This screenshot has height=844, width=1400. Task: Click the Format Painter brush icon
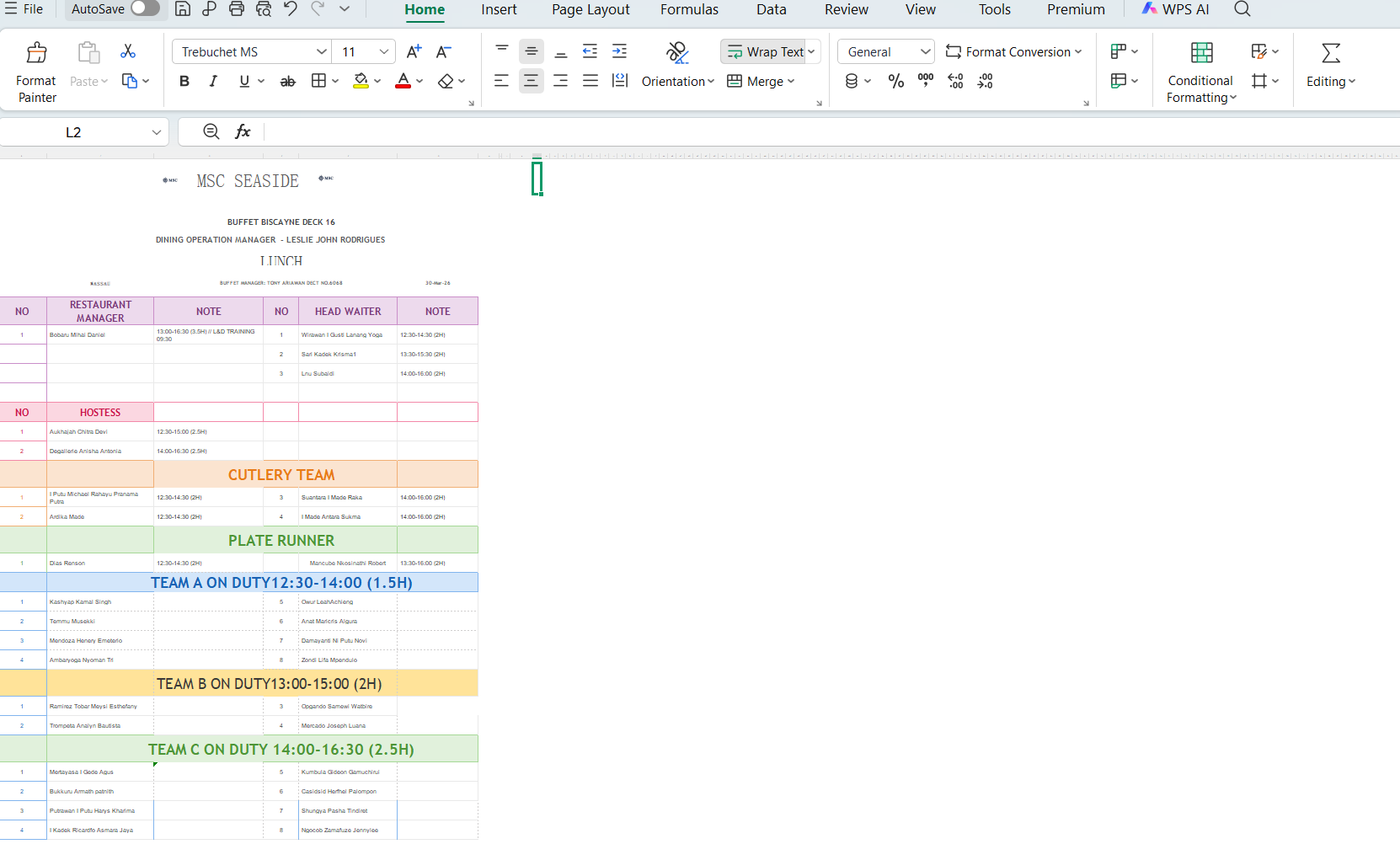[x=36, y=53]
